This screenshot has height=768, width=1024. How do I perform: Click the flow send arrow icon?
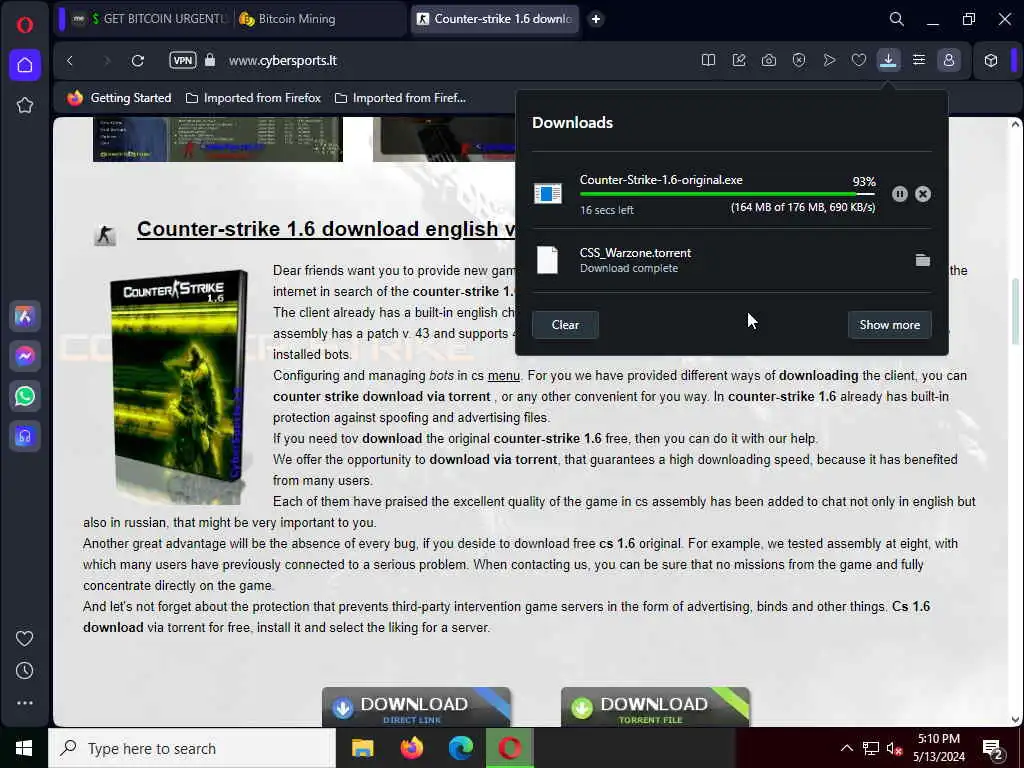pyautogui.click(x=829, y=61)
